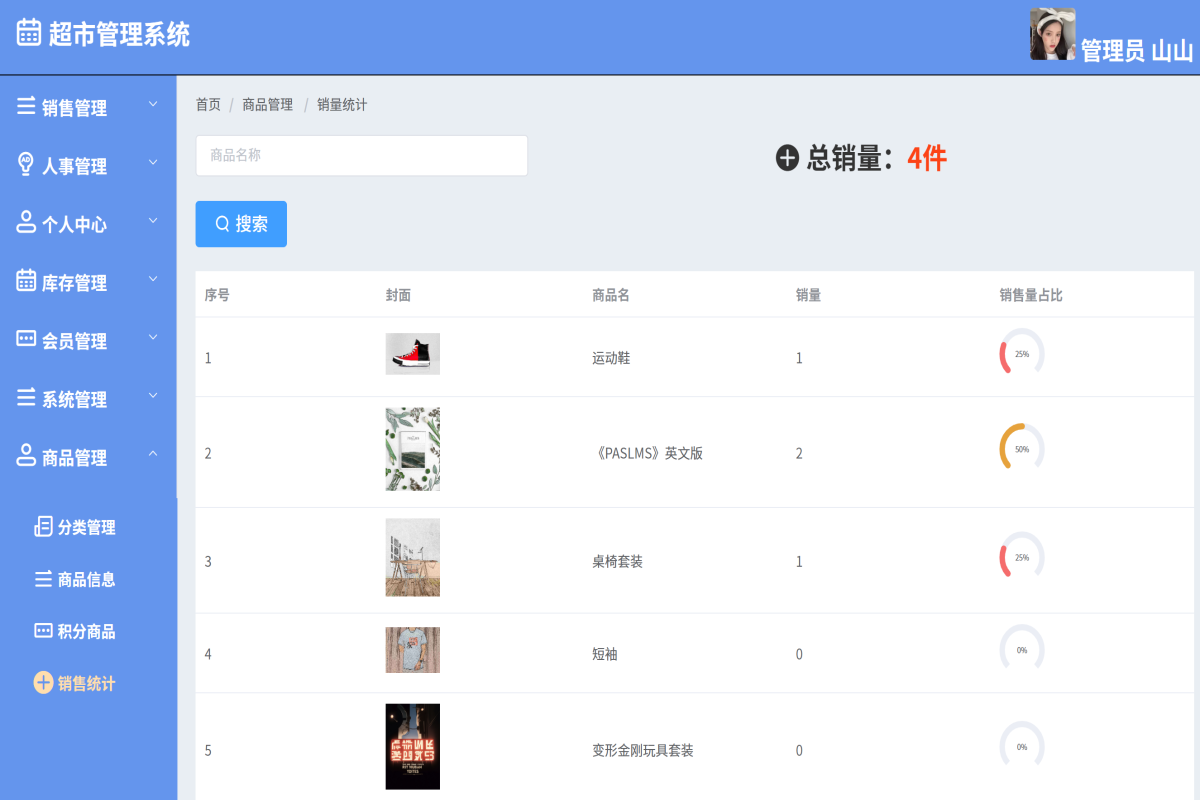
Task: Click the 销售管理 sidebar icon
Action: click(x=28, y=107)
